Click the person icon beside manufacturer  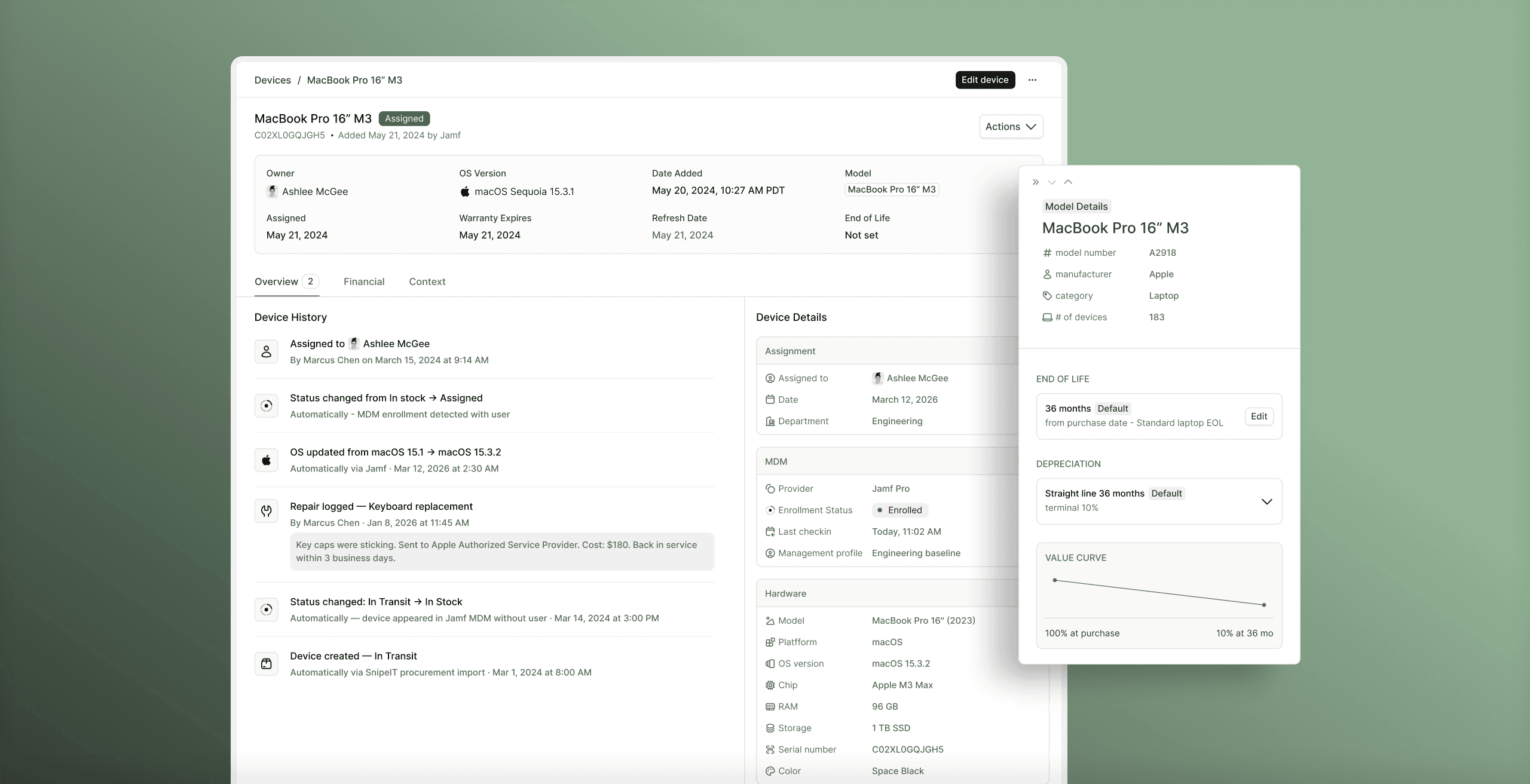coord(1047,274)
